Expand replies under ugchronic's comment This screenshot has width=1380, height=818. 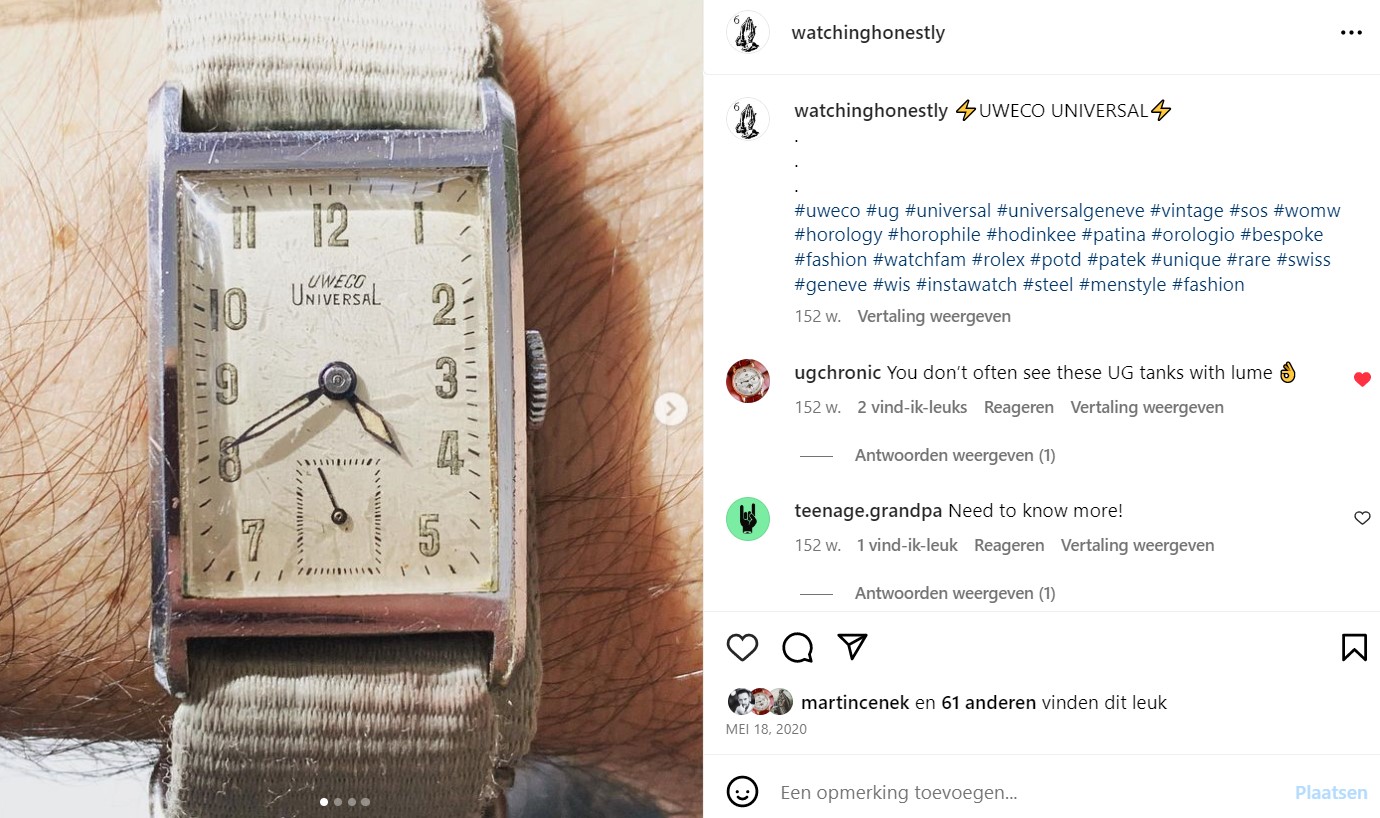[955, 455]
